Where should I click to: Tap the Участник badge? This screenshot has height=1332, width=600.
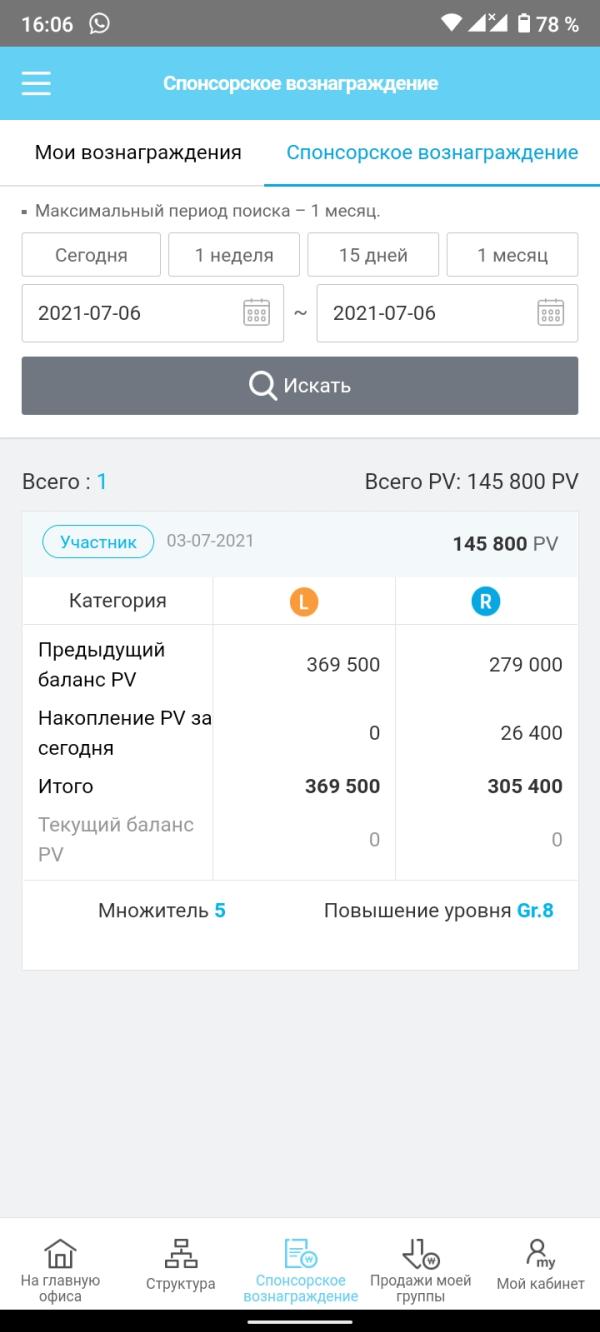pos(98,542)
